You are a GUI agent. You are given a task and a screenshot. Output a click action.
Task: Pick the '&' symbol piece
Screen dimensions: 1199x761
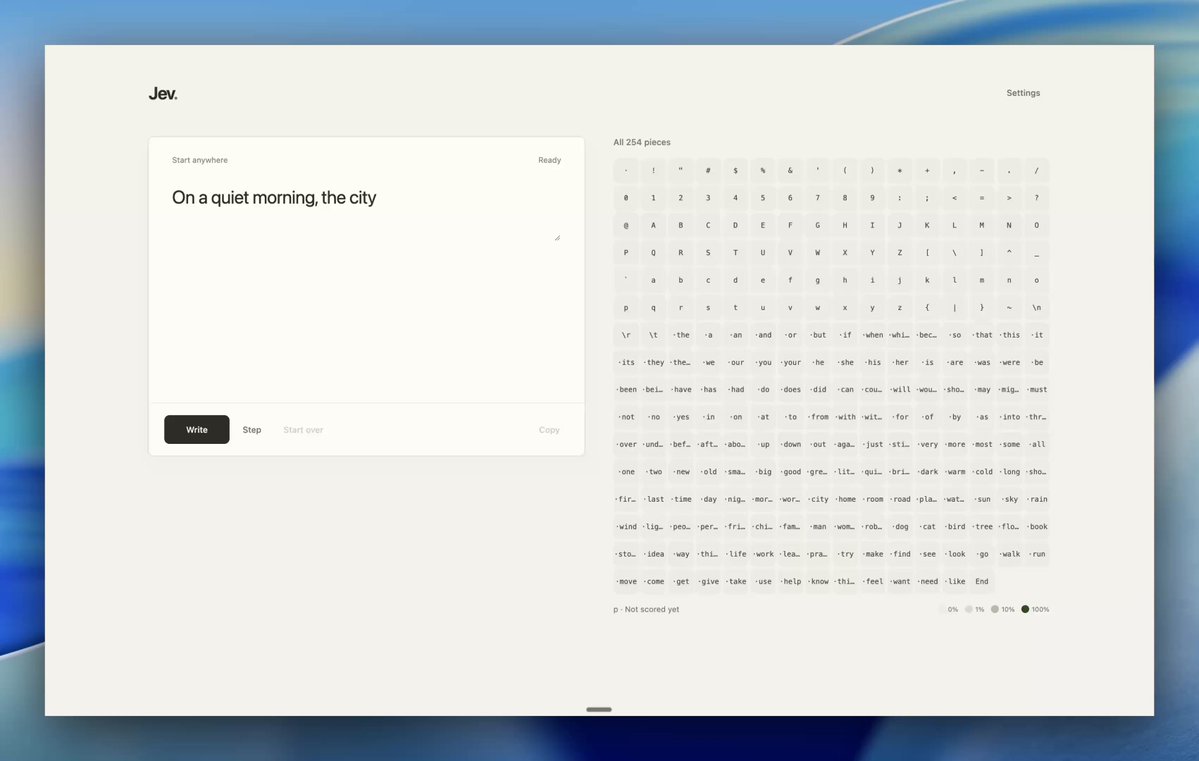[791, 171]
